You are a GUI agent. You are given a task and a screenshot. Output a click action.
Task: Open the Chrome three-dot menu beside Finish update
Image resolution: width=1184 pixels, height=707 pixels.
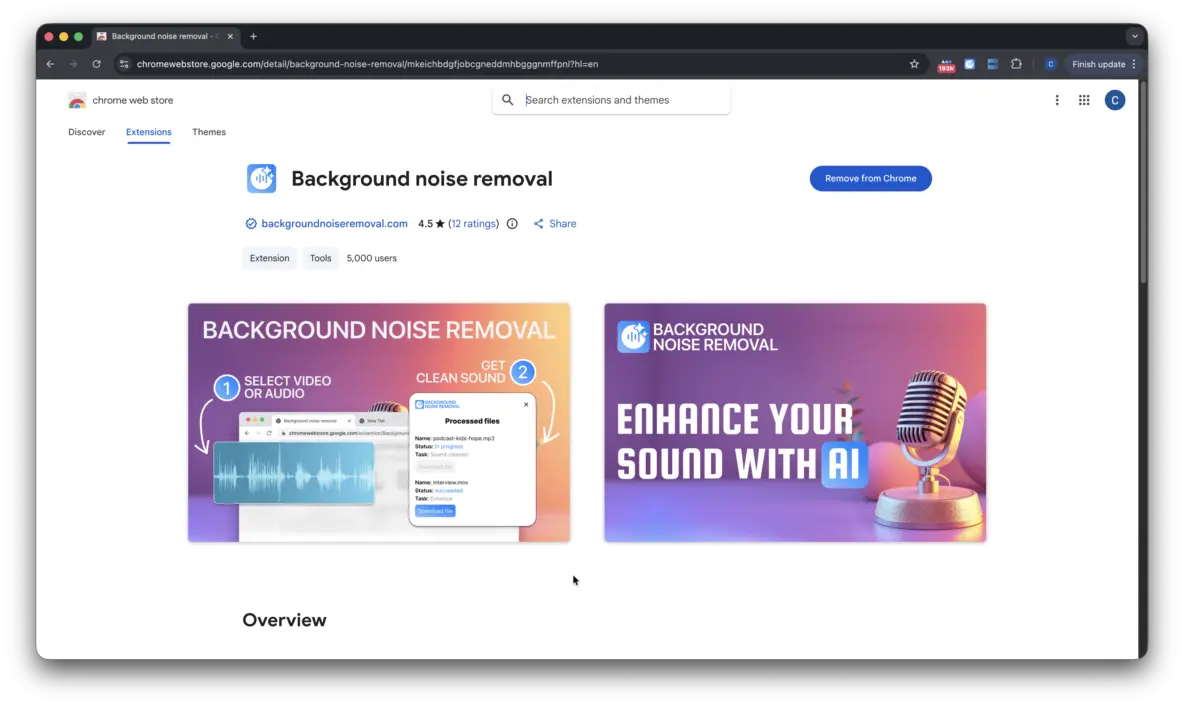click(x=1133, y=64)
